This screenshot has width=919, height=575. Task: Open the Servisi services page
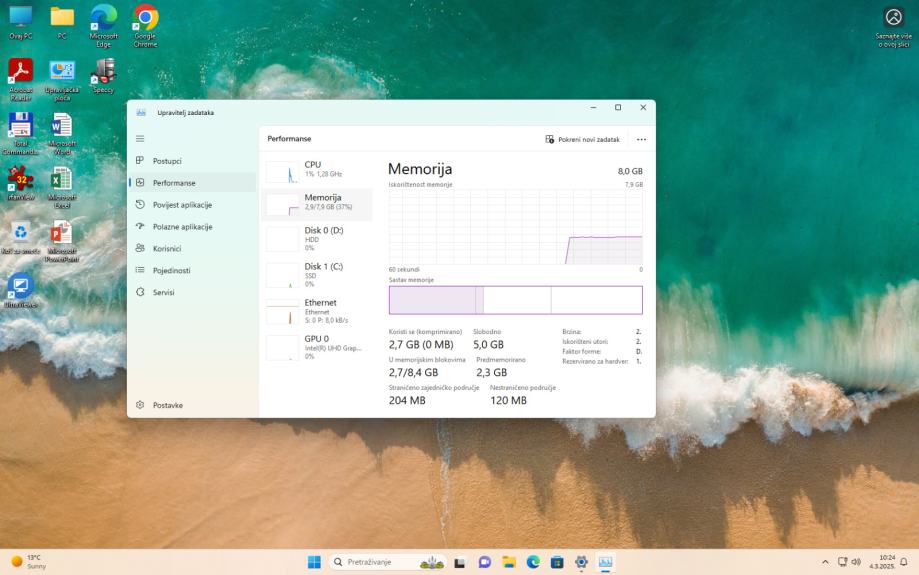[163, 292]
